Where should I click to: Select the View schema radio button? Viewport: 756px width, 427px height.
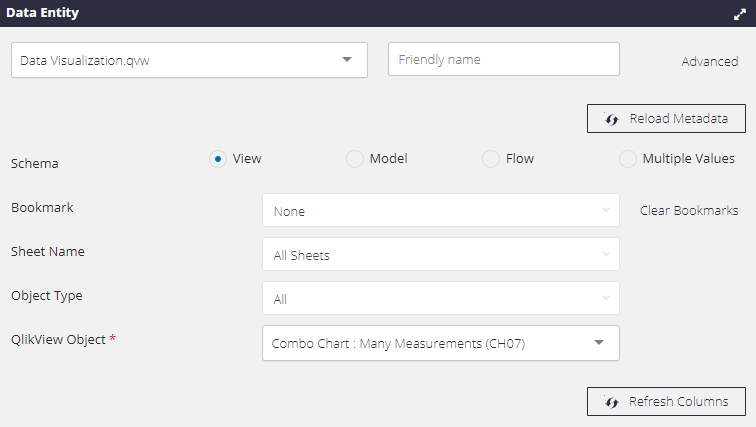point(218,159)
